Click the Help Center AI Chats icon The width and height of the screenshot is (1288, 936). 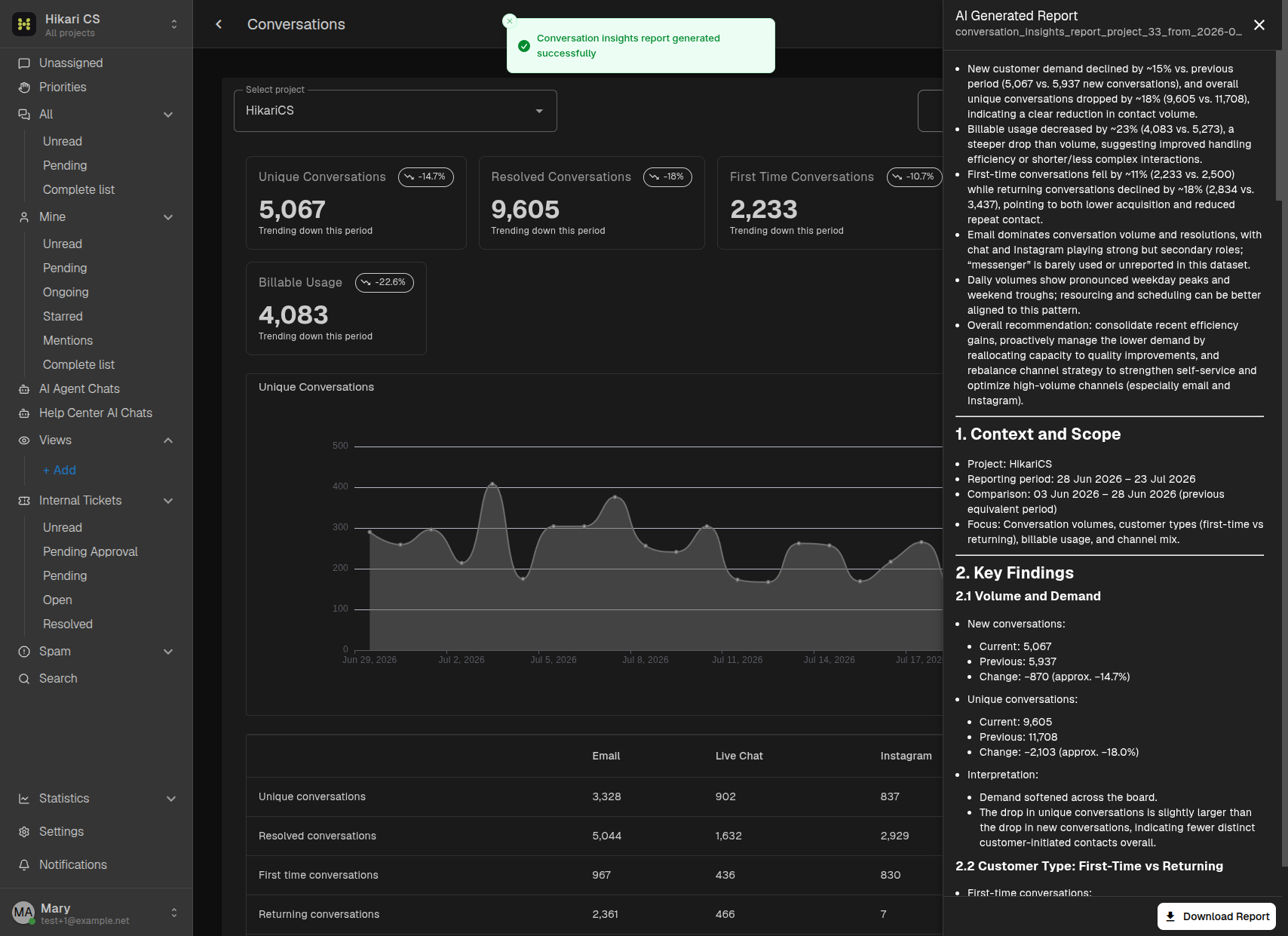pyautogui.click(x=24, y=413)
